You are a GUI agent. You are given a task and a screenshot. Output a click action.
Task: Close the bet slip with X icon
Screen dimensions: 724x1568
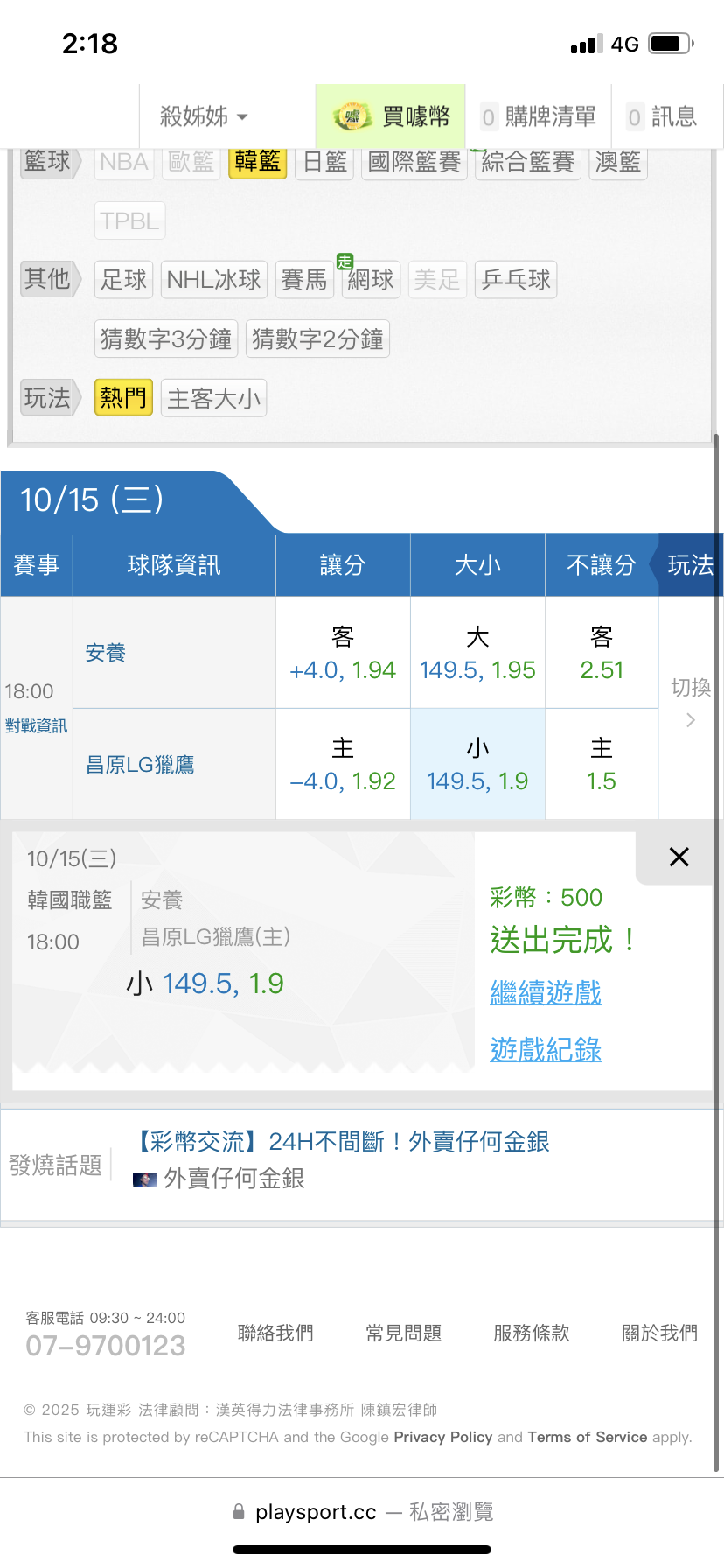coord(679,857)
